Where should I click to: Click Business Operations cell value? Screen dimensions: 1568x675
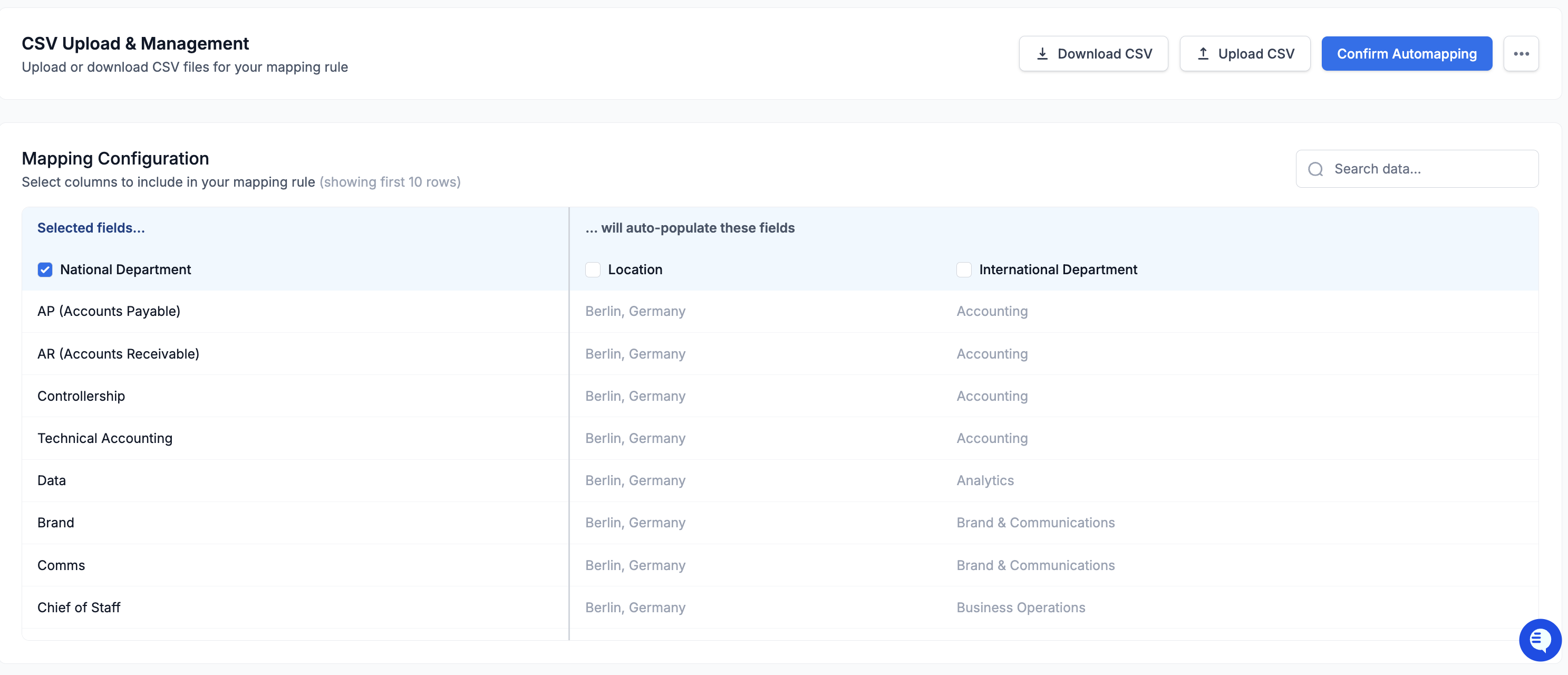click(1021, 607)
